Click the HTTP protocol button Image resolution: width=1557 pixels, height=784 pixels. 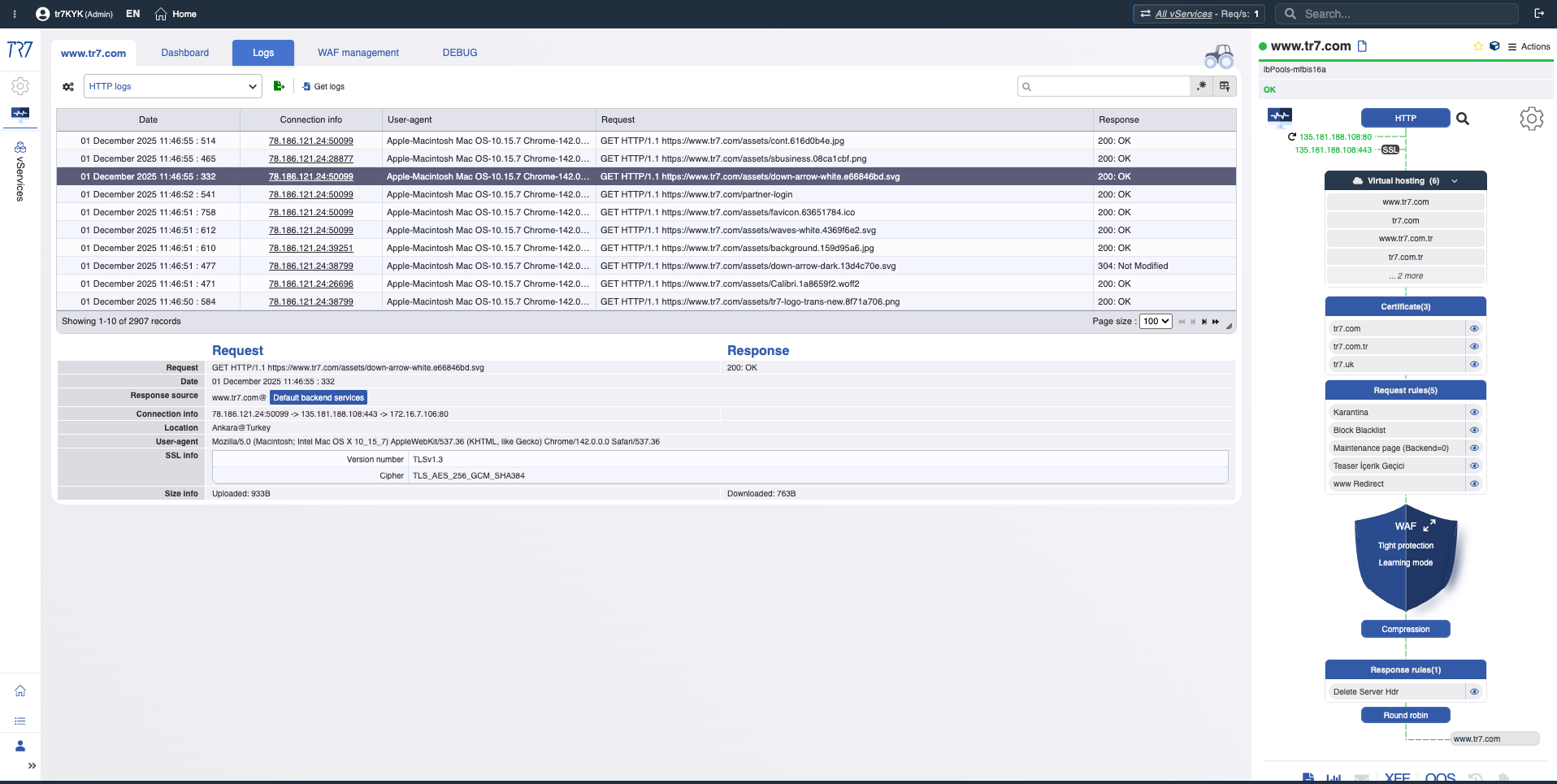pyautogui.click(x=1406, y=118)
